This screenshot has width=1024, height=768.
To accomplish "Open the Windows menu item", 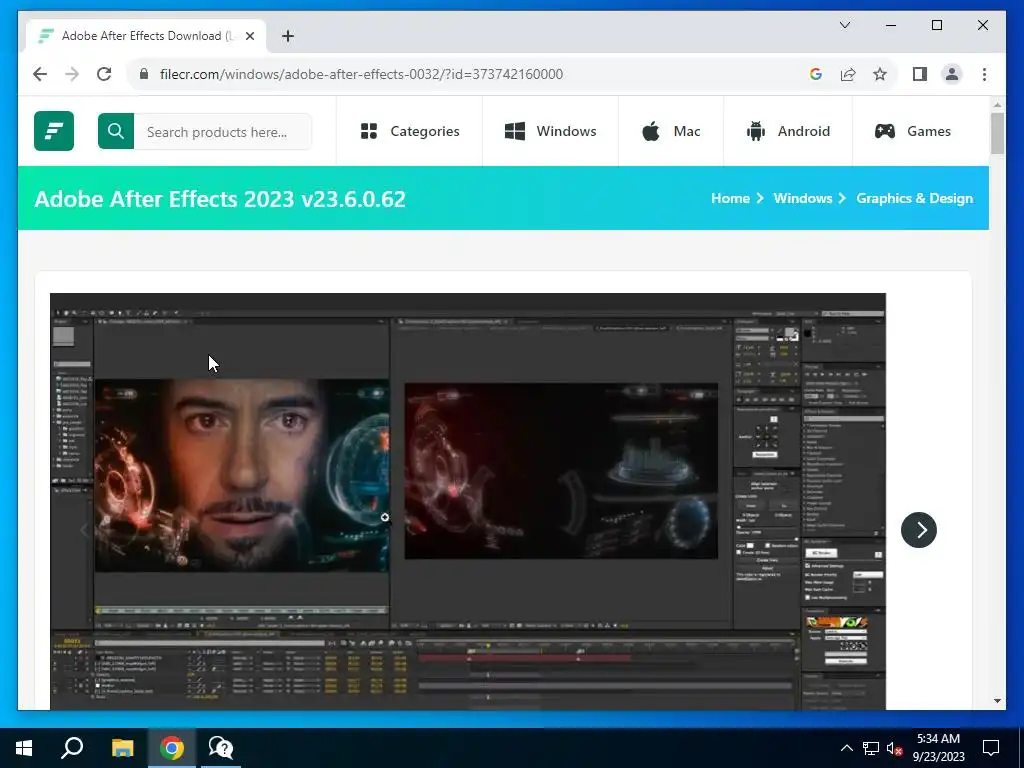I will pos(550,131).
